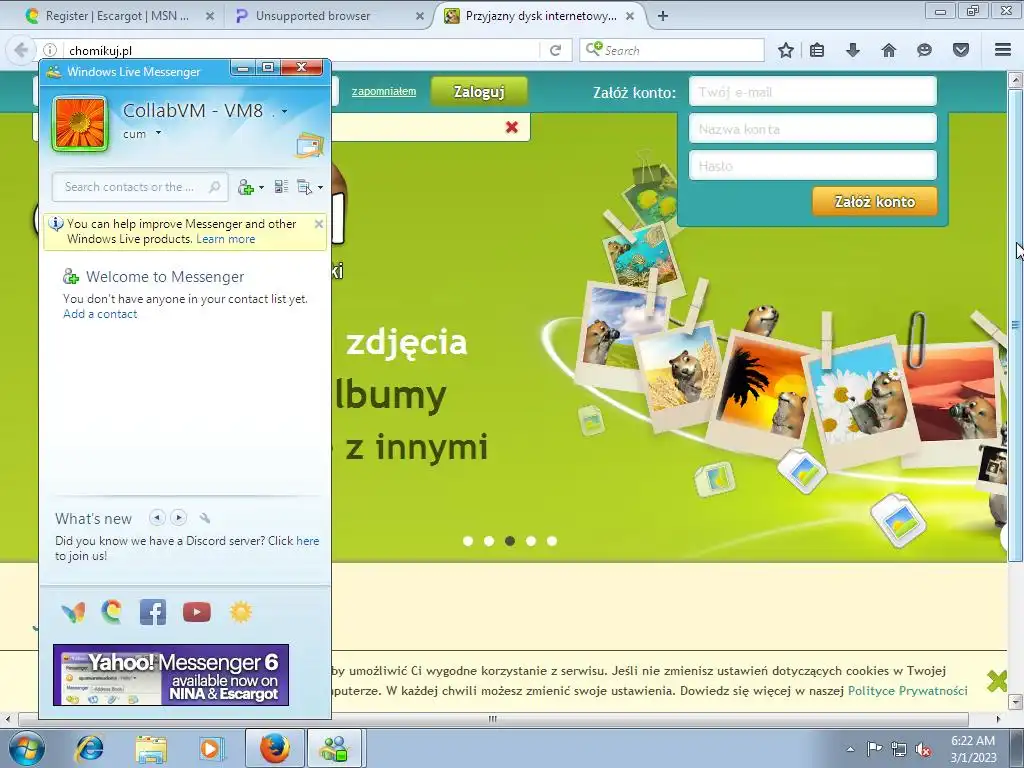Select the first carousel dot
The image size is (1024, 768).
(468, 541)
